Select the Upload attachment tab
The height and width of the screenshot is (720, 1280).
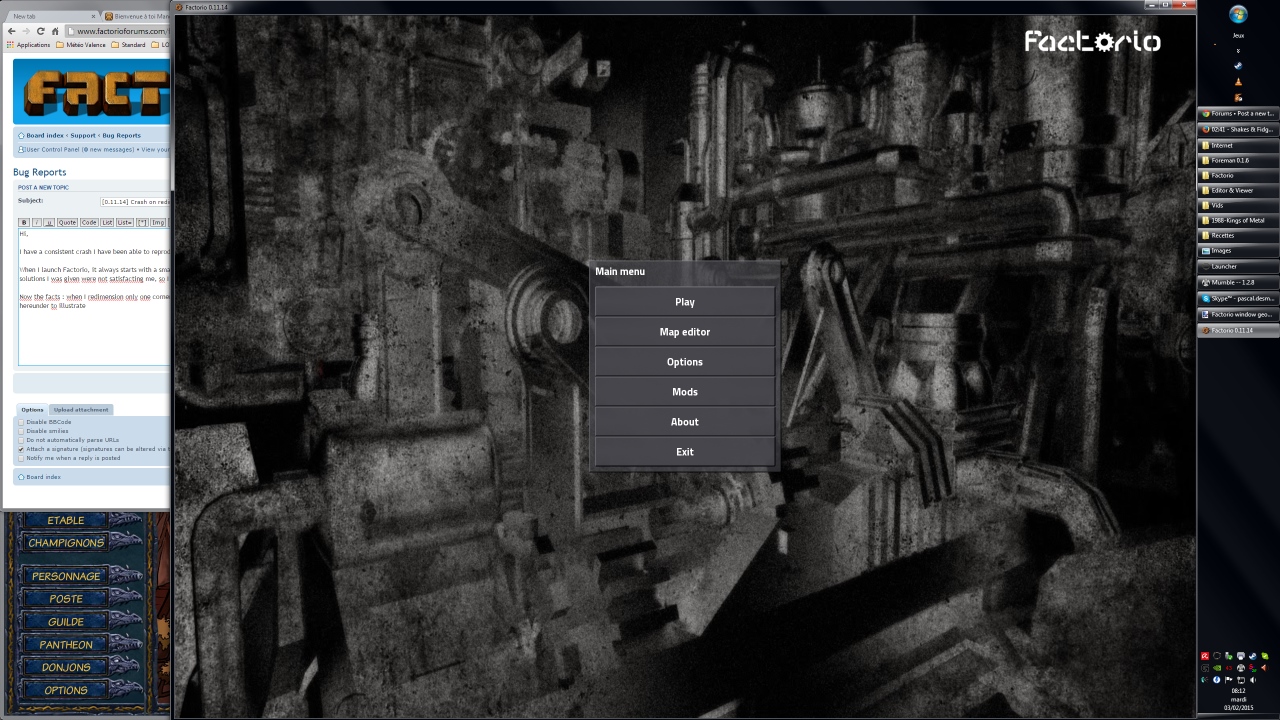click(x=81, y=409)
